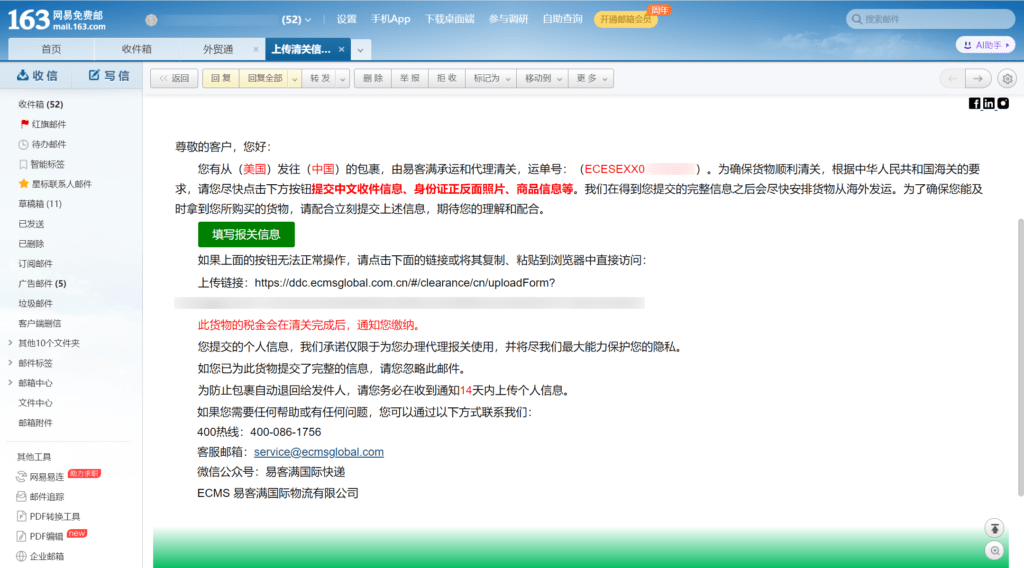Open 广告邮件 (5) folder
The width and height of the screenshot is (1024, 568).
pos(42,283)
